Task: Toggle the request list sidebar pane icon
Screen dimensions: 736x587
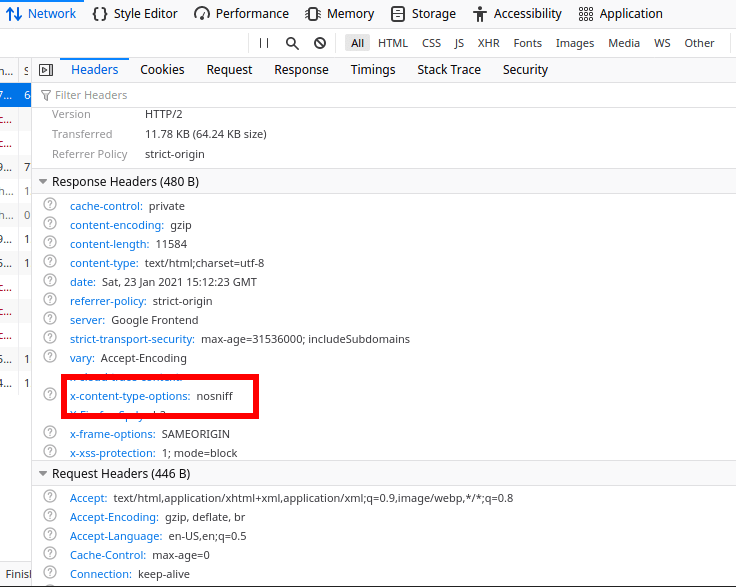Action: [x=46, y=70]
